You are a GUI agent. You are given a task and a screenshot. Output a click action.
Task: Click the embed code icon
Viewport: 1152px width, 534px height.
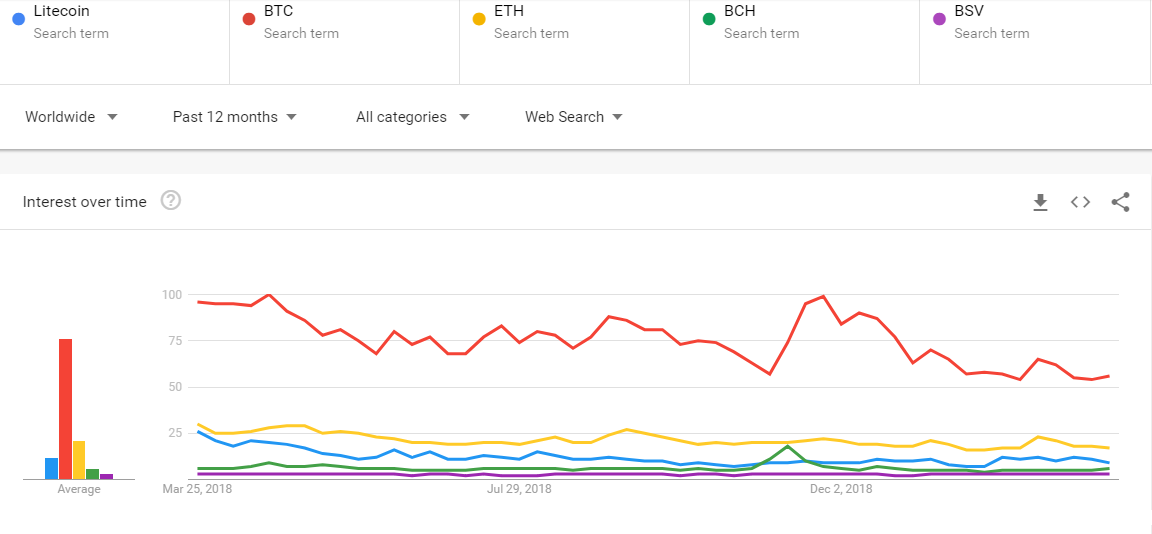[x=1080, y=202]
